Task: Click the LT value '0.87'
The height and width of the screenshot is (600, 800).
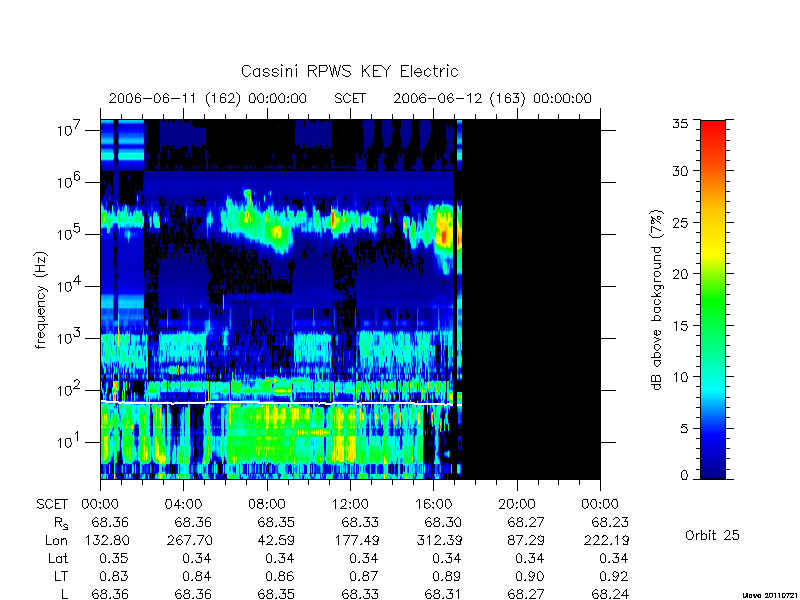Action: click(x=363, y=576)
